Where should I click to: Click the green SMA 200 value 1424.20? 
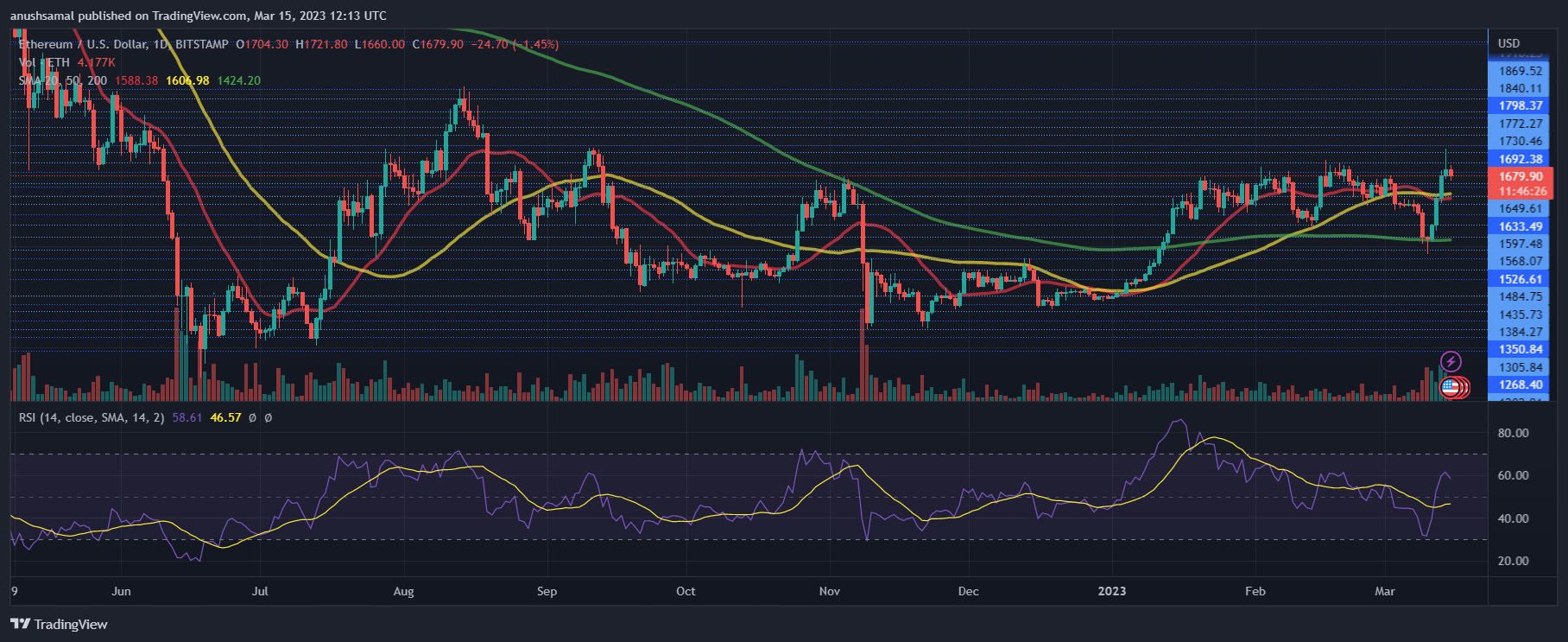(238, 80)
